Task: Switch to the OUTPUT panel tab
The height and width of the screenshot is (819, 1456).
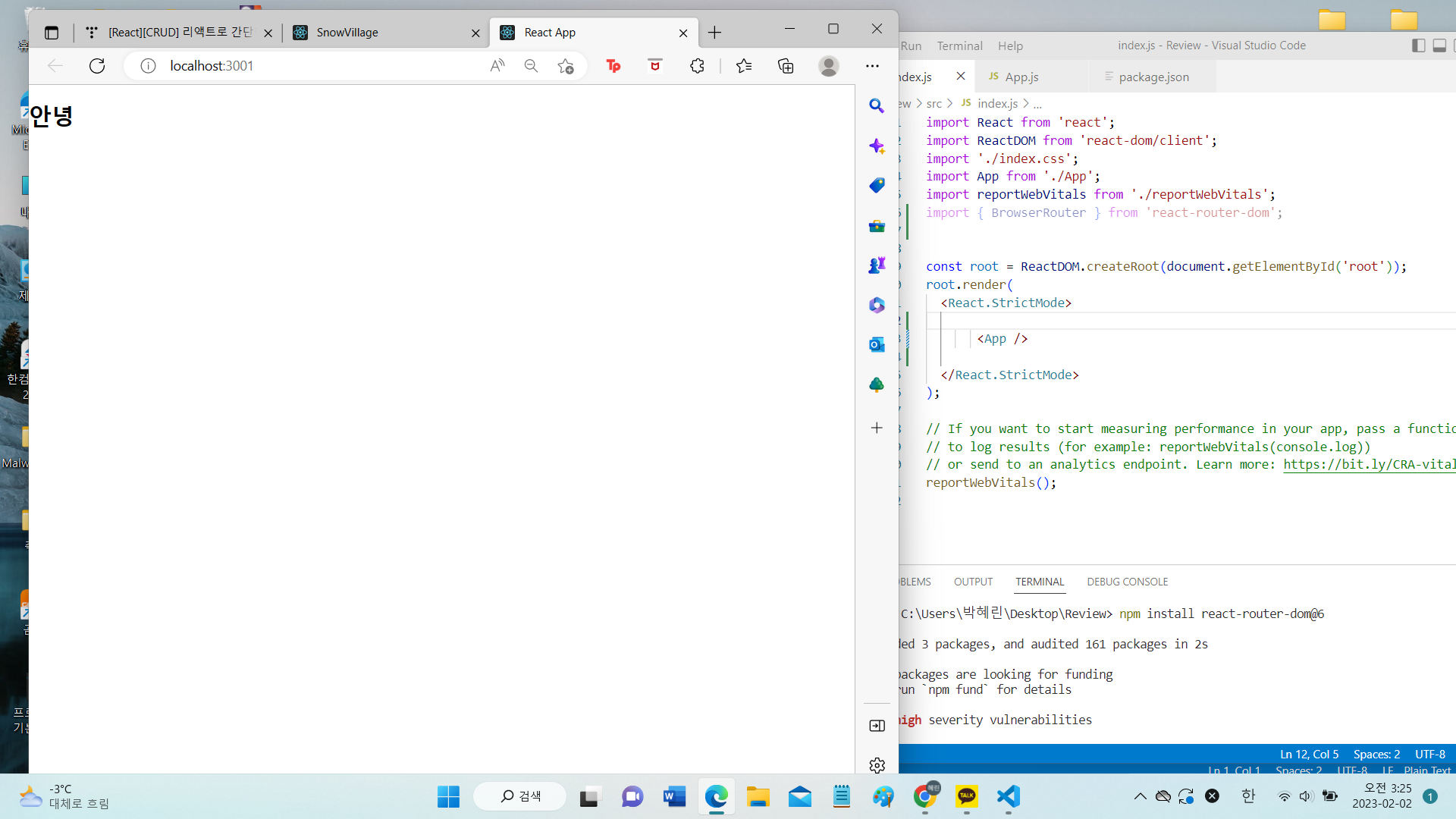Action: pos(973,582)
